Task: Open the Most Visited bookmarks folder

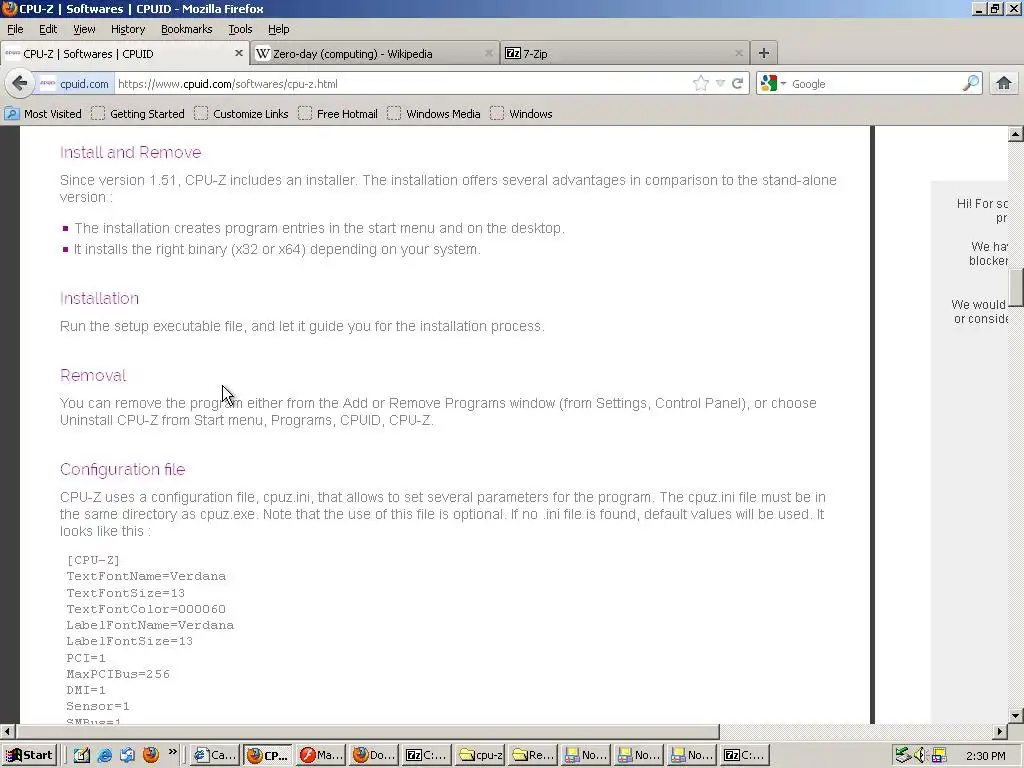Action: pos(43,114)
